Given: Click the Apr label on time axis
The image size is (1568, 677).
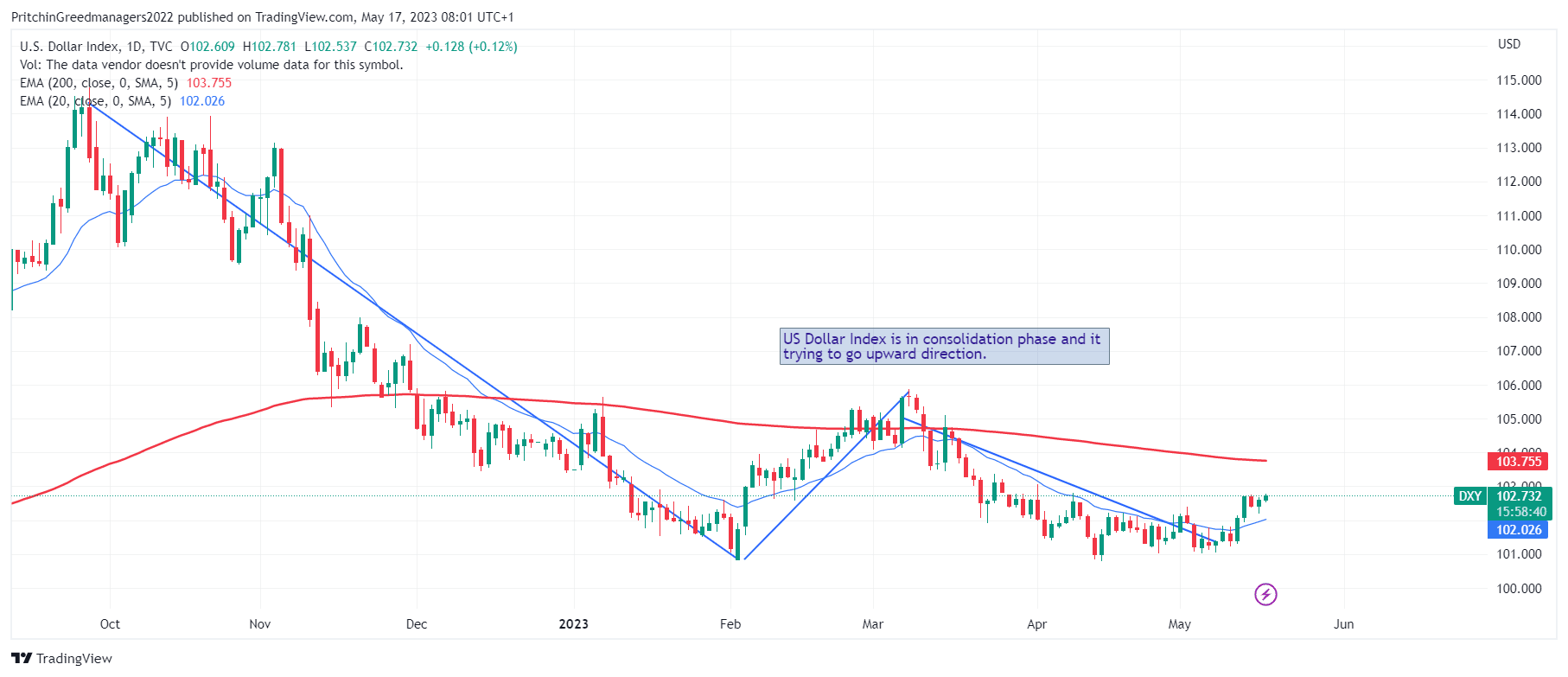Looking at the screenshot, I should pyautogui.click(x=1036, y=624).
